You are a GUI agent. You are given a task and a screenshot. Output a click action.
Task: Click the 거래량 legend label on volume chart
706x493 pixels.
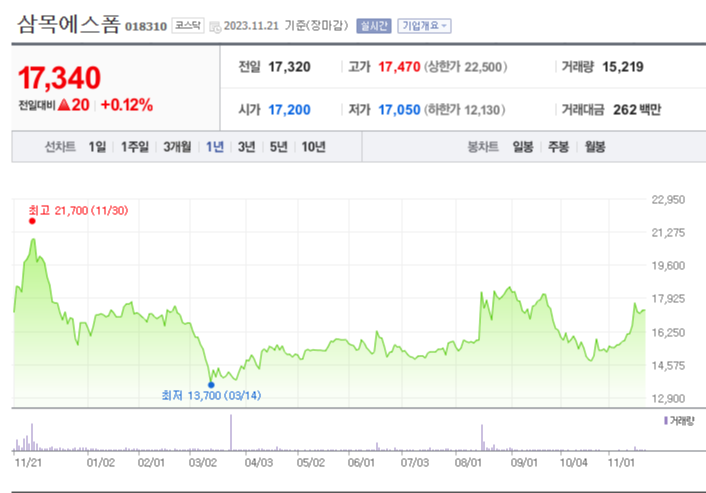click(x=679, y=421)
